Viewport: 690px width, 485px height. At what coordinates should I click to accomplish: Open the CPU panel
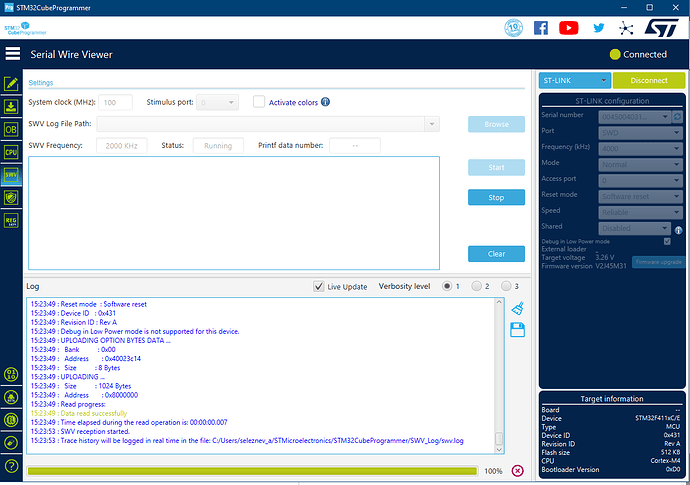(12, 152)
